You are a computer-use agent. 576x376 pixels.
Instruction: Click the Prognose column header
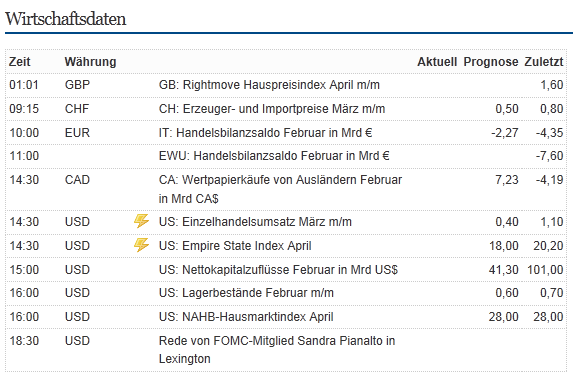[x=491, y=62]
